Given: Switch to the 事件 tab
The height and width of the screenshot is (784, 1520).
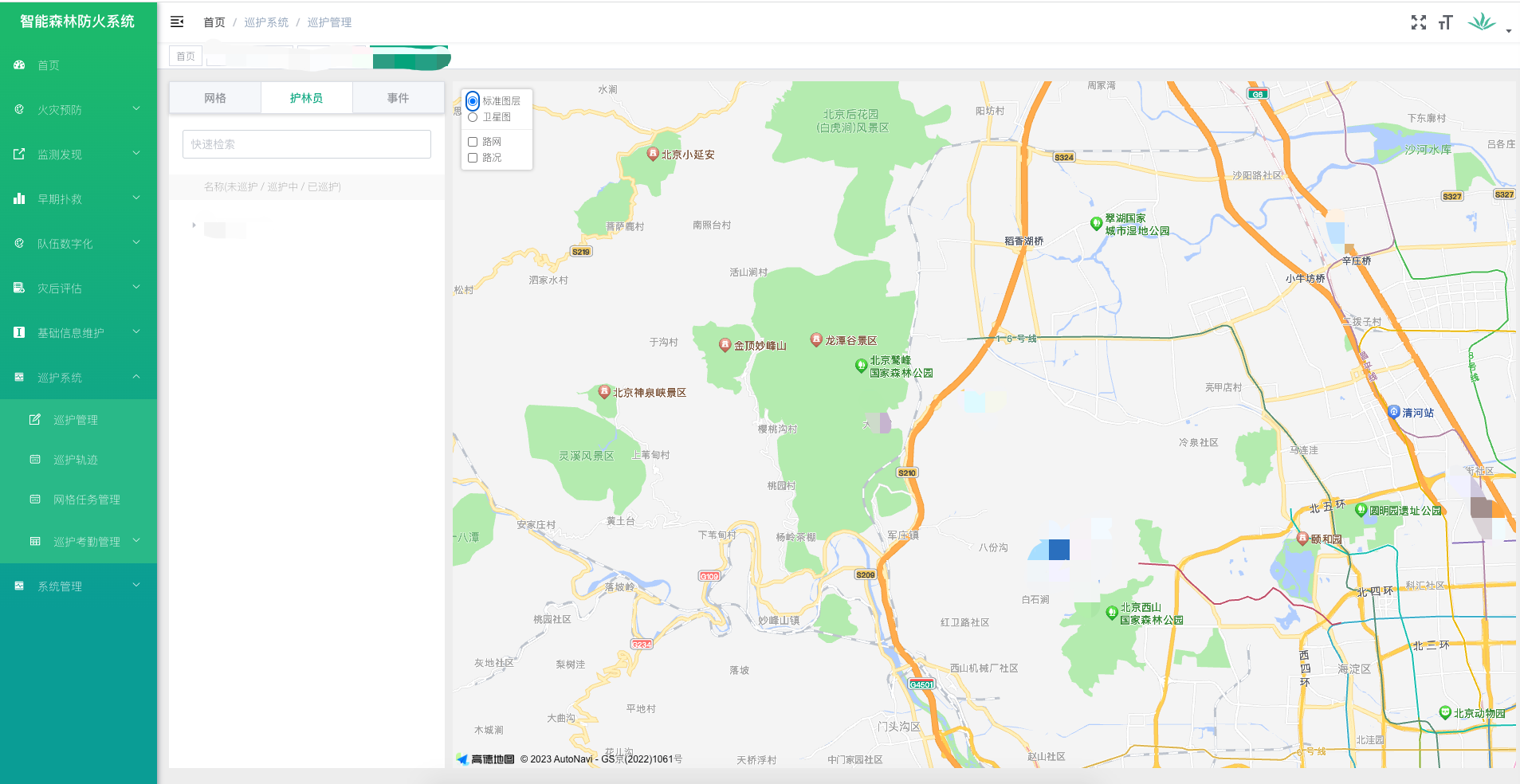Looking at the screenshot, I should (x=399, y=98).
